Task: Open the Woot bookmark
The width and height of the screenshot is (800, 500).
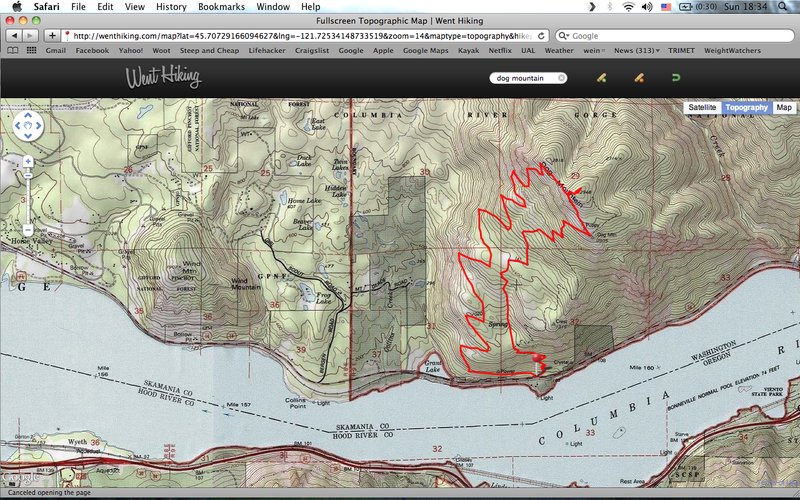Action: click(x=161, y=51)
